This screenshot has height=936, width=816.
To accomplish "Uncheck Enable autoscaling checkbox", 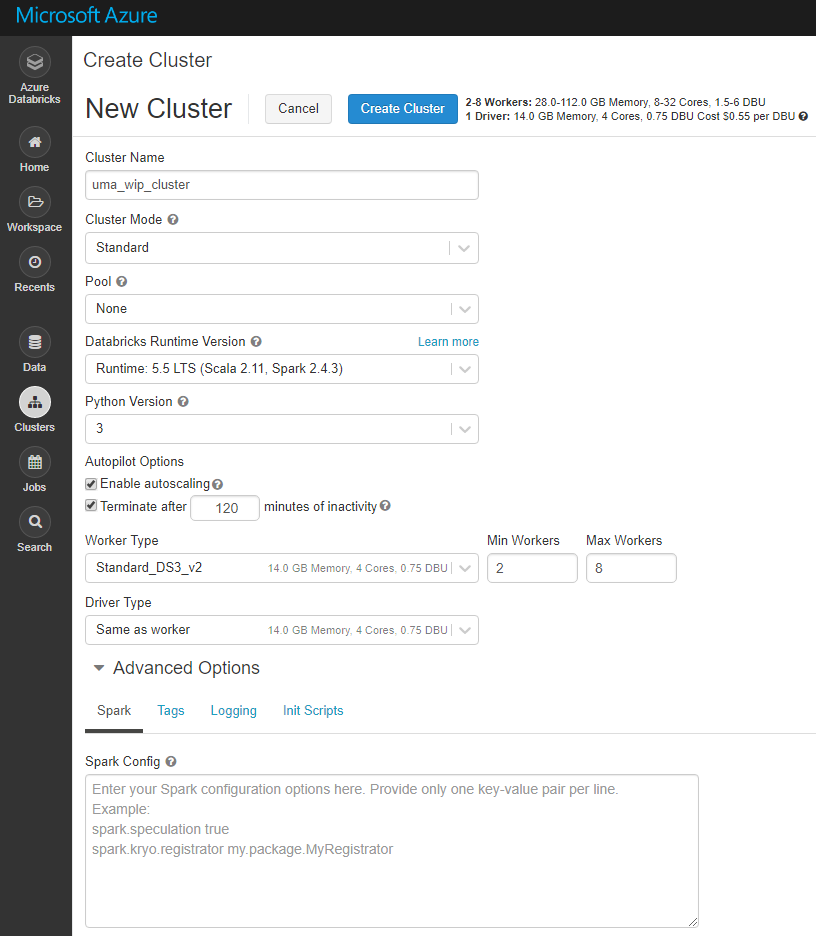I will pos(91,484).
